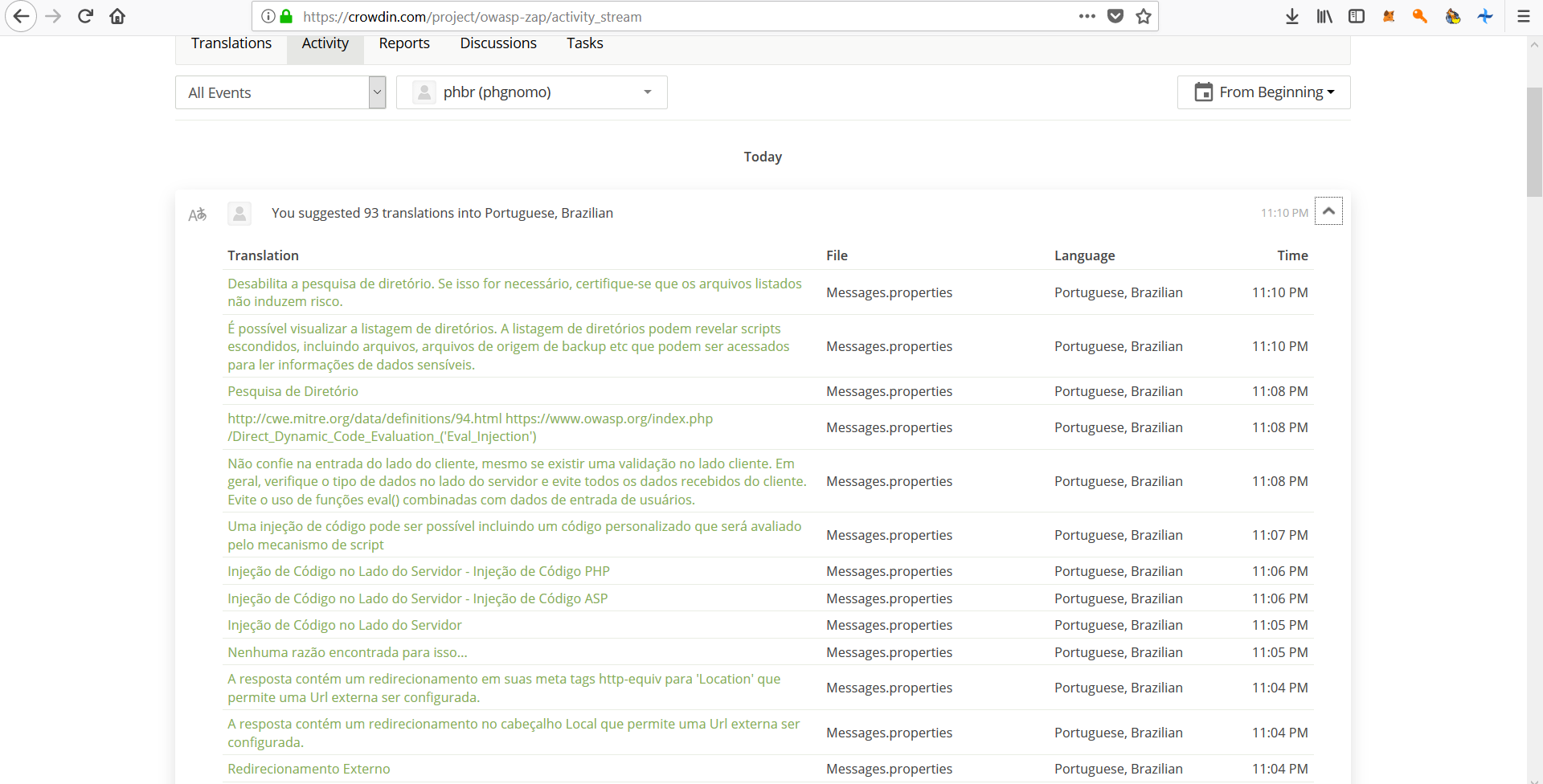The height and width of the screenshot is (784, 1543).
Task: Show site information icon in address bar
Action: pyautogui.click(x=268, y=16)
